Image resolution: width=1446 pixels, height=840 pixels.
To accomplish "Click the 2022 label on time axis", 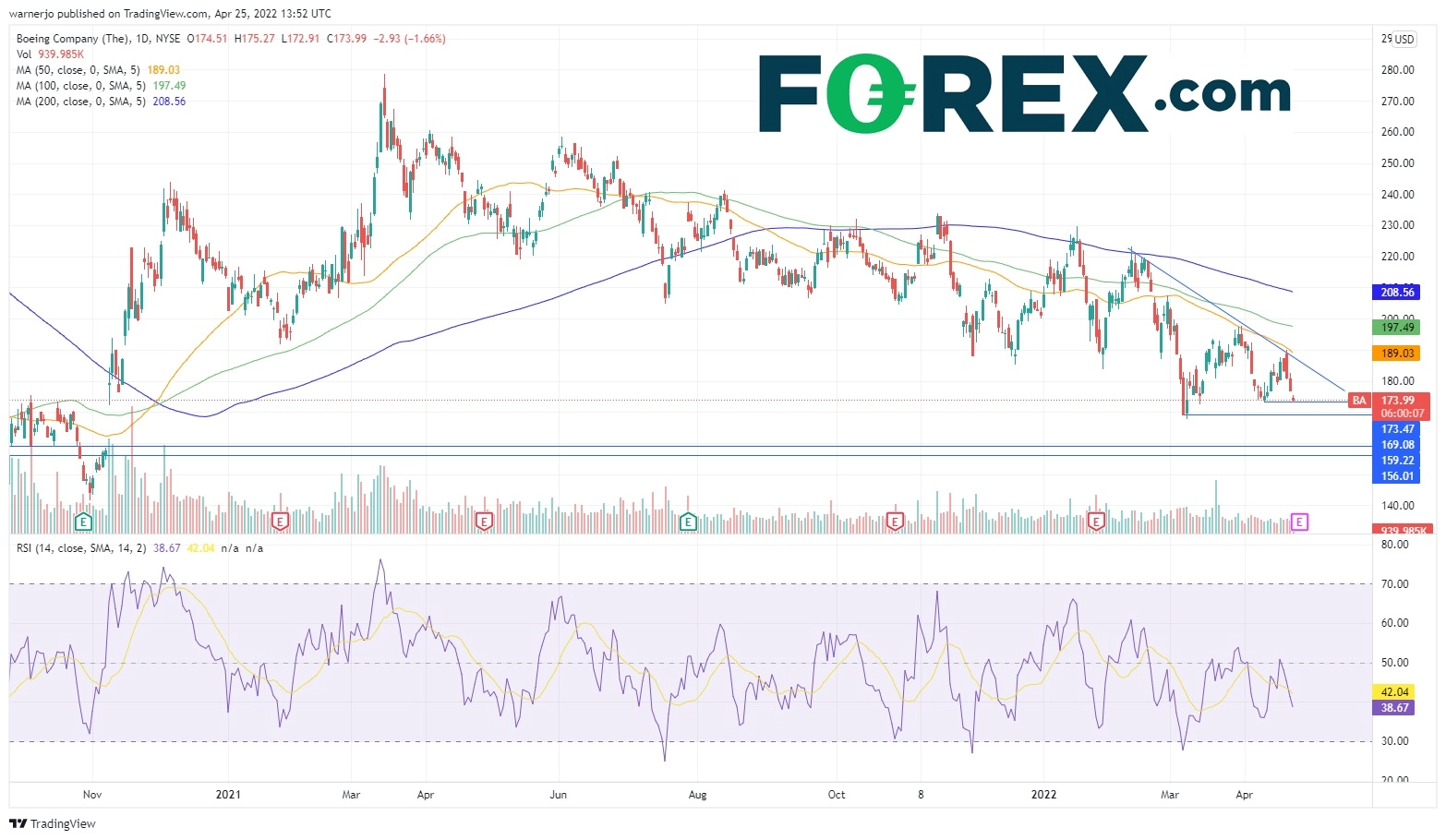I will 1044,795.
